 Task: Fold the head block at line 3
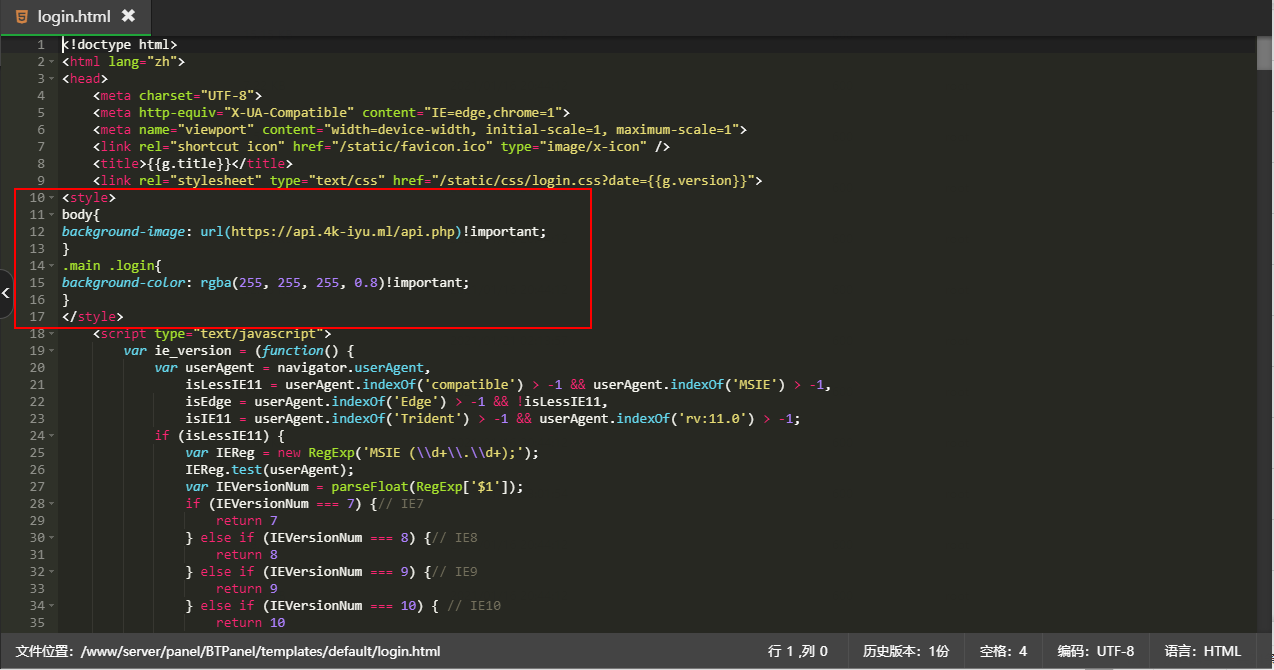tap(52, 79)
